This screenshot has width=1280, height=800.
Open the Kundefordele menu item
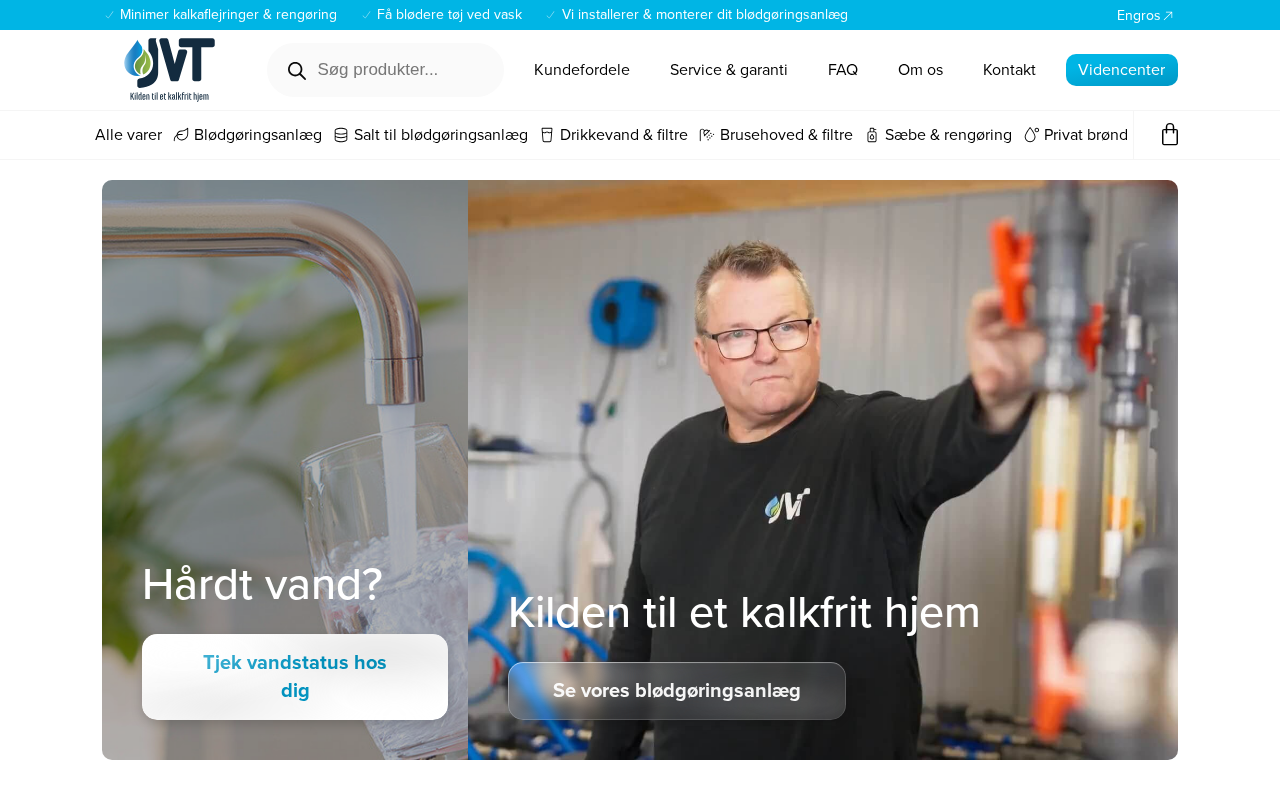point(582,70)
